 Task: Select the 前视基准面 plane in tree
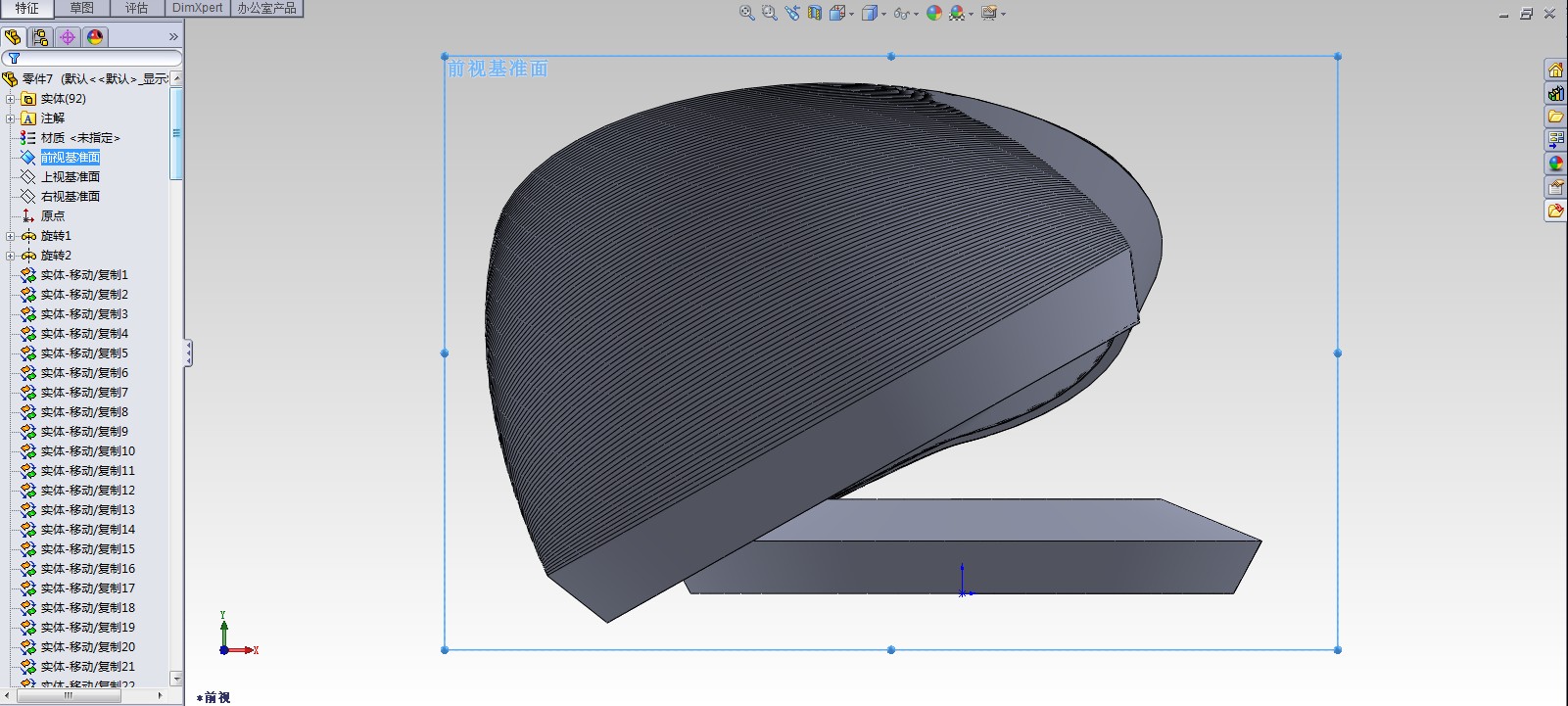coord(71,158)
